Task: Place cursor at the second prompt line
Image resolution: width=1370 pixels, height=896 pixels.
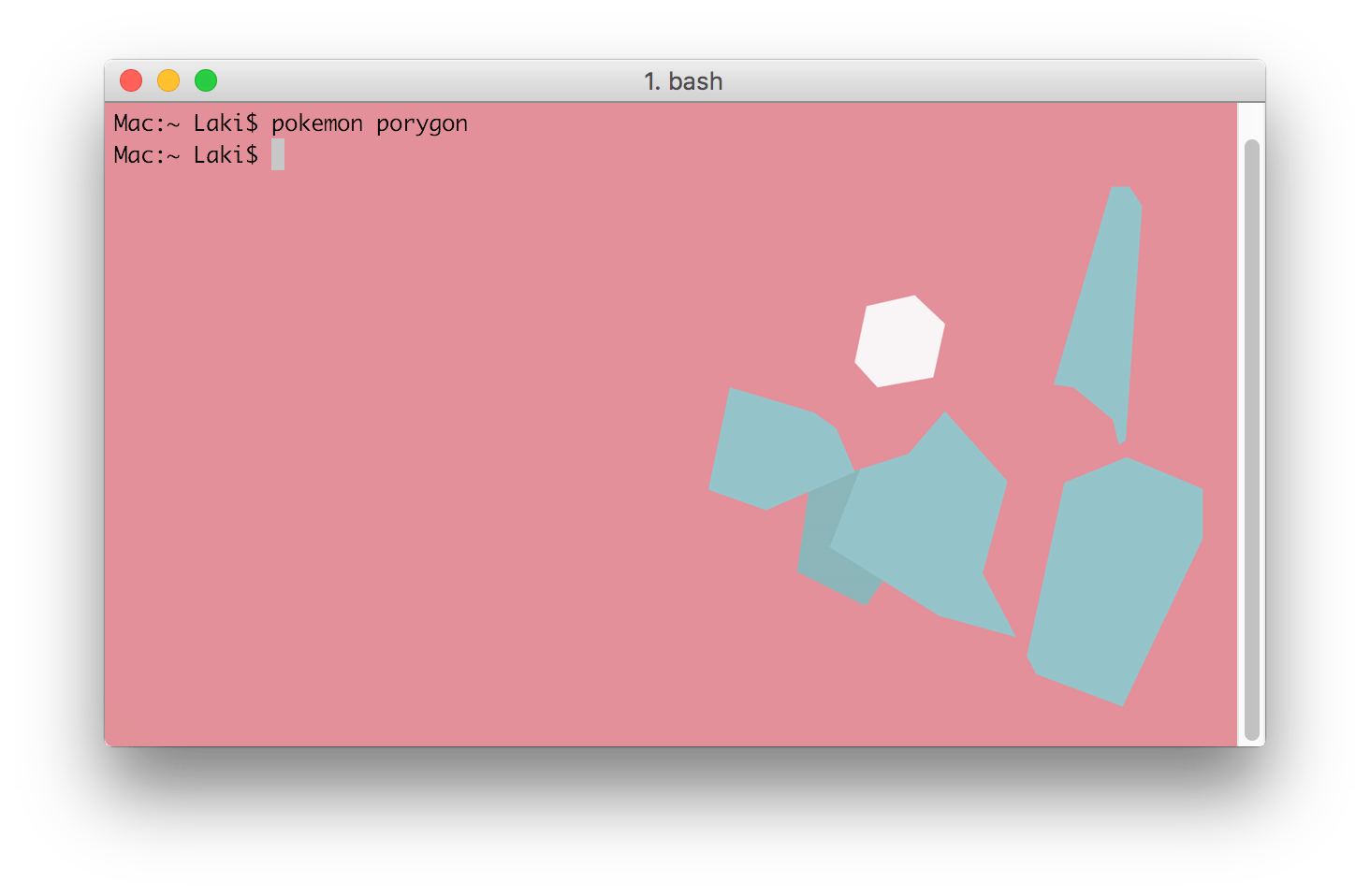Action: [x=278, y=155]
